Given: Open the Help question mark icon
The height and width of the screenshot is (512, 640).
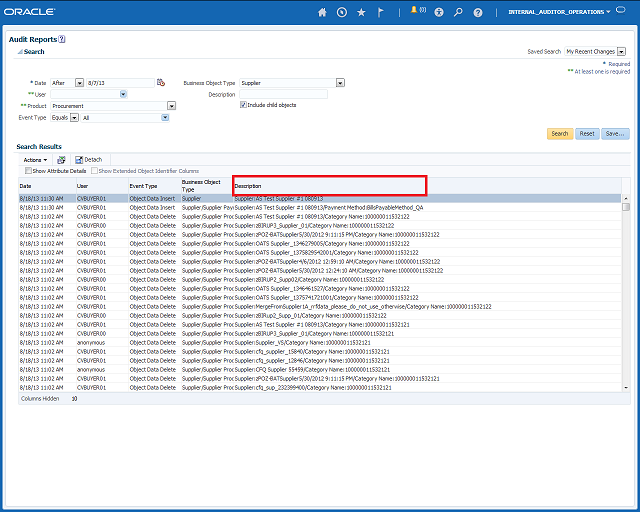Looking at the screenshot, I should click(478, 13).
